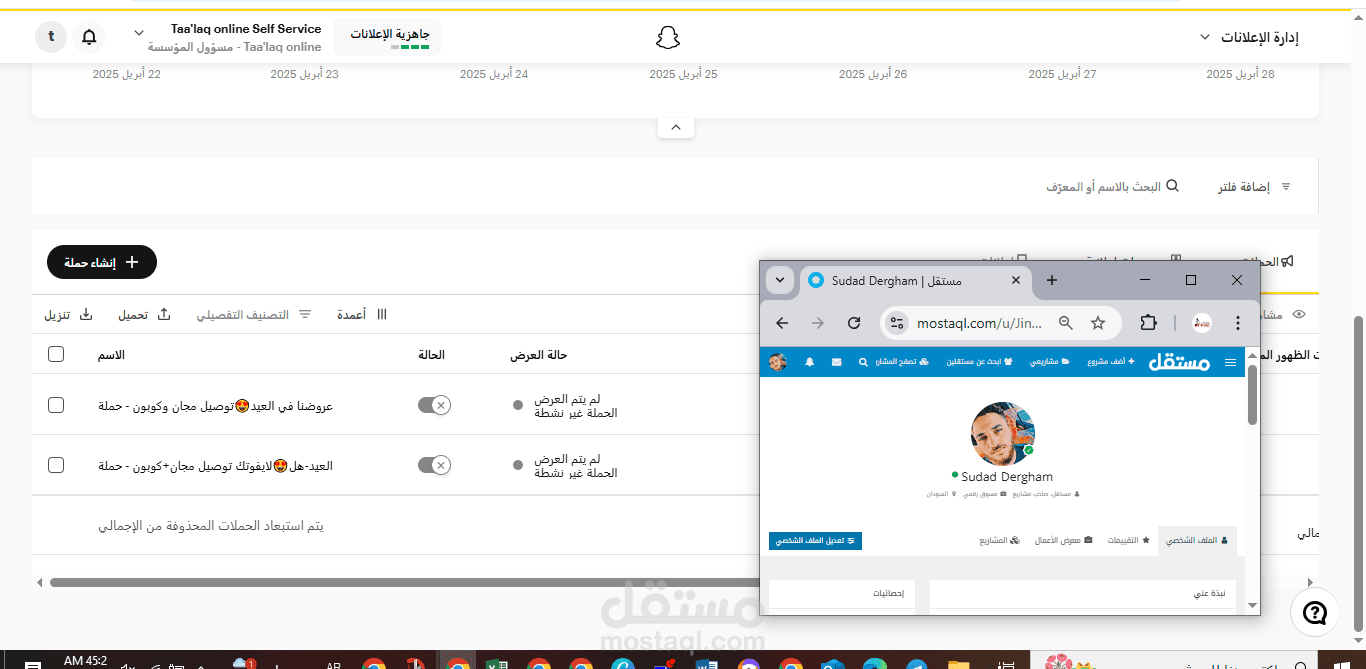Collapse the chart panel with the up chevron

[676, 128]
